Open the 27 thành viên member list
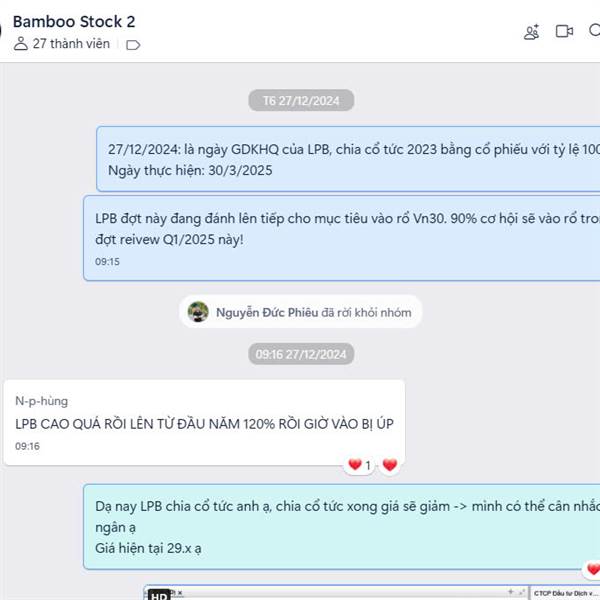 pos(71,44)
